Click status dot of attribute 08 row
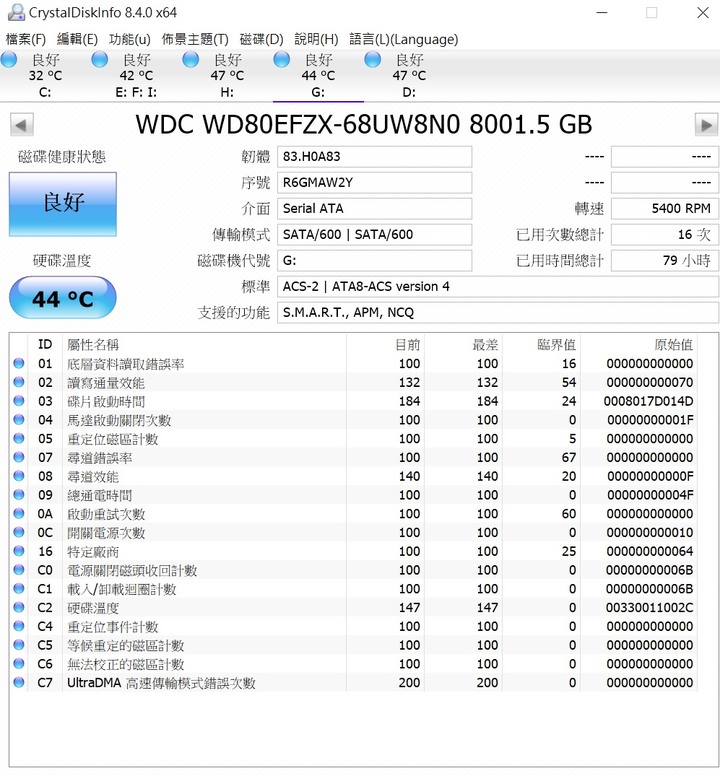This screenshot has width=720, height=776. click(19, 476)
